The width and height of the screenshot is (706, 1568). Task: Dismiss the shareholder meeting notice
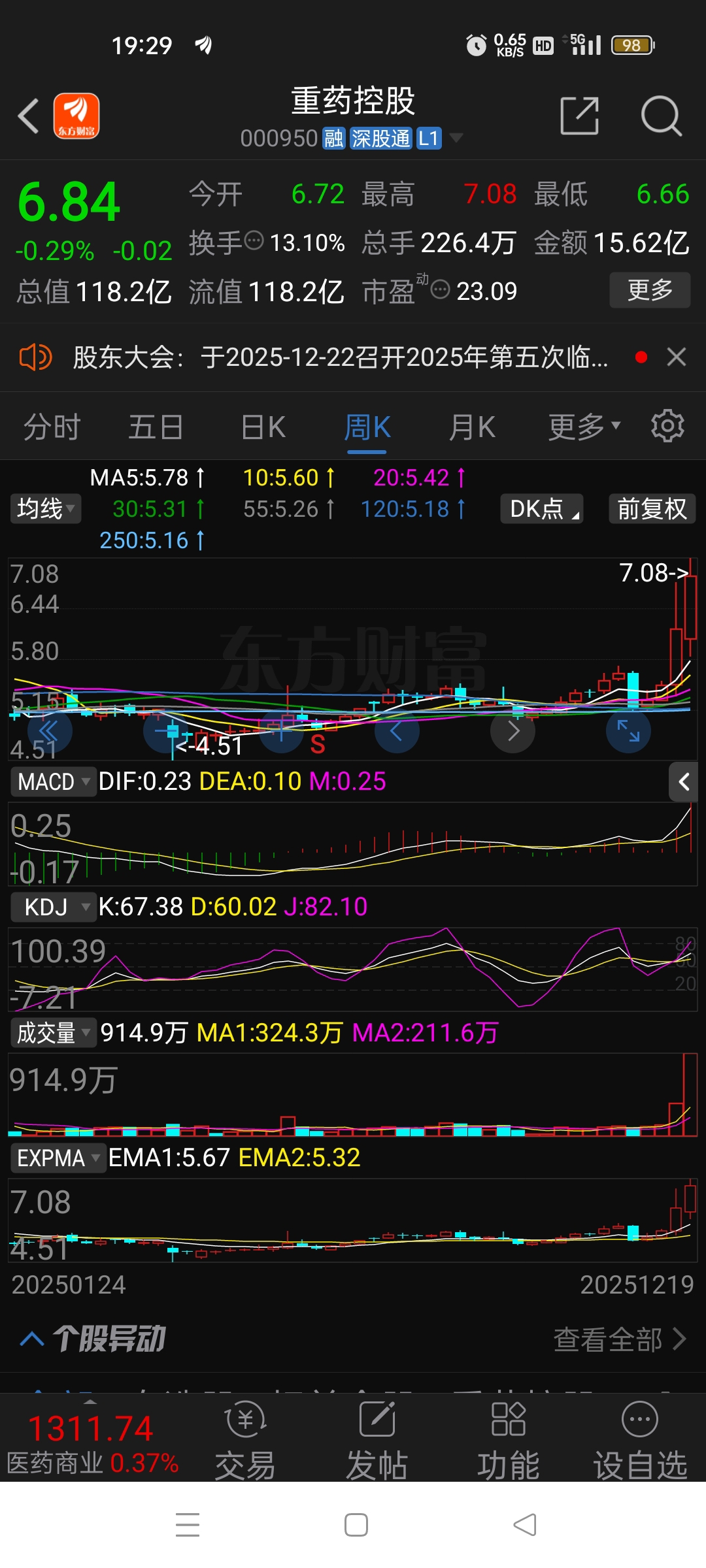677,357
